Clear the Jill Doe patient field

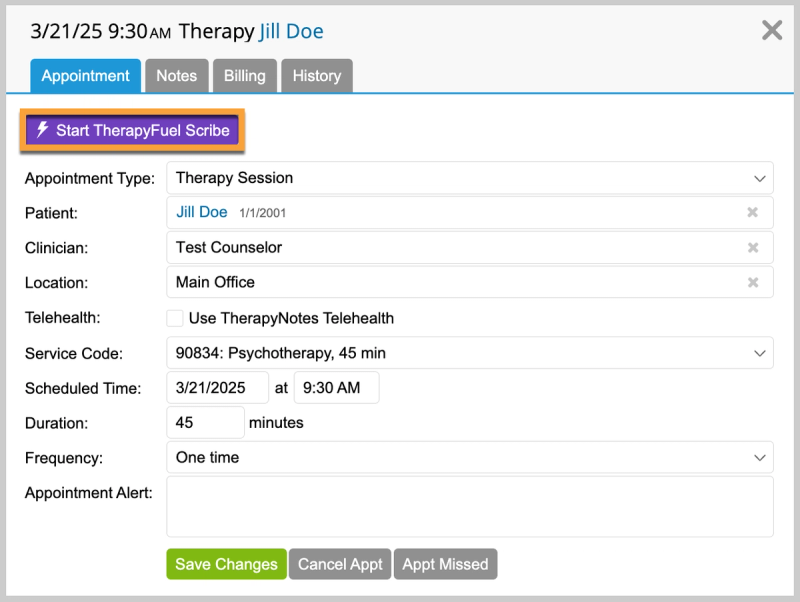click(754, 212)
